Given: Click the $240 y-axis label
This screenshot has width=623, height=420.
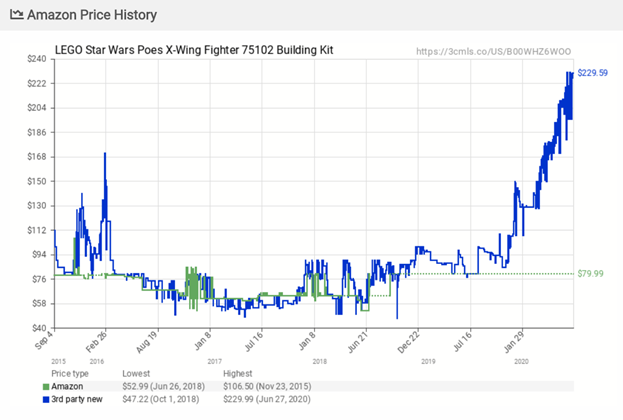Looking at the screenshot, I should [37, 59].
